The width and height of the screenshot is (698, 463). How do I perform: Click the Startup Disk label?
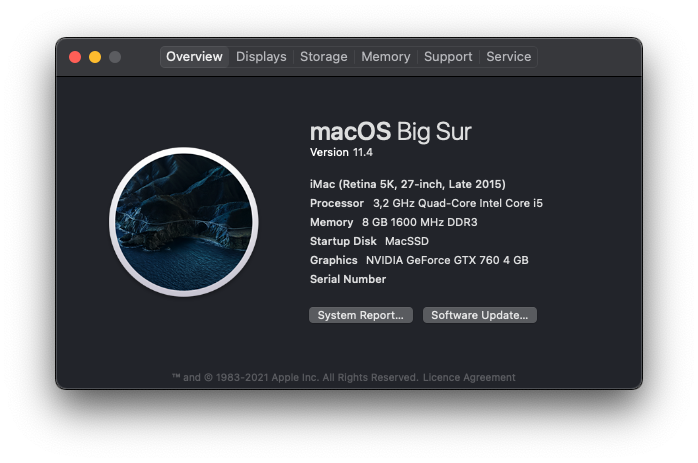click(343, 241)
